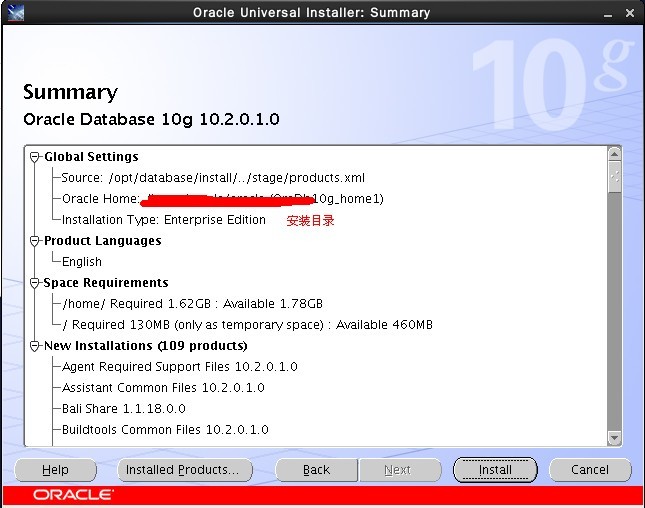Screen dimensions: 645x508
Task: Select the / Required 130MB temporary space row
Action: (x=247, y=325)
